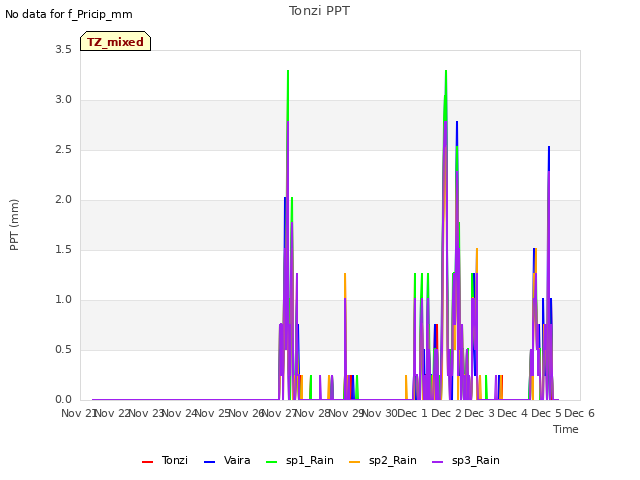Viewport: 640px width, 480px height.
Task: Click the Nov 21 x-axis date label
Action: pos(79,413)
